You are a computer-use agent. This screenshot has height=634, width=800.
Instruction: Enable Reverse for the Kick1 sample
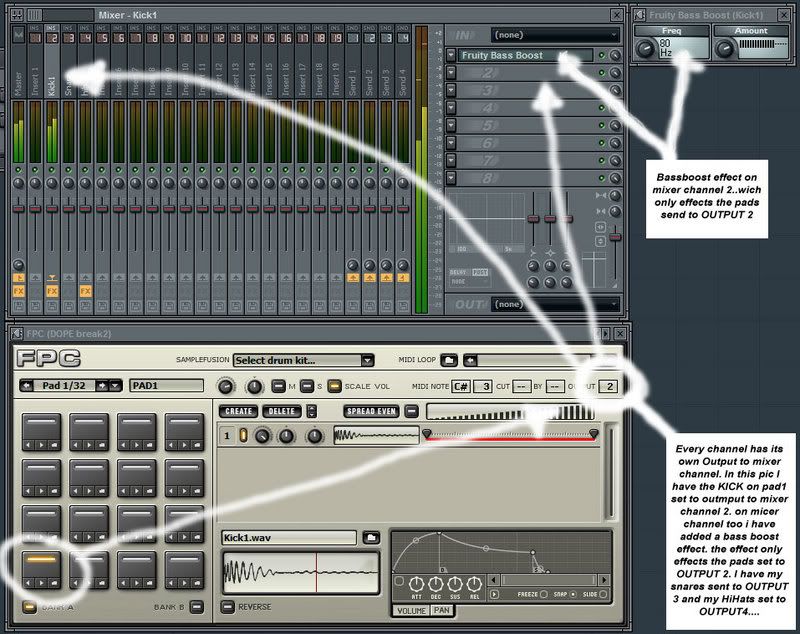228,607
